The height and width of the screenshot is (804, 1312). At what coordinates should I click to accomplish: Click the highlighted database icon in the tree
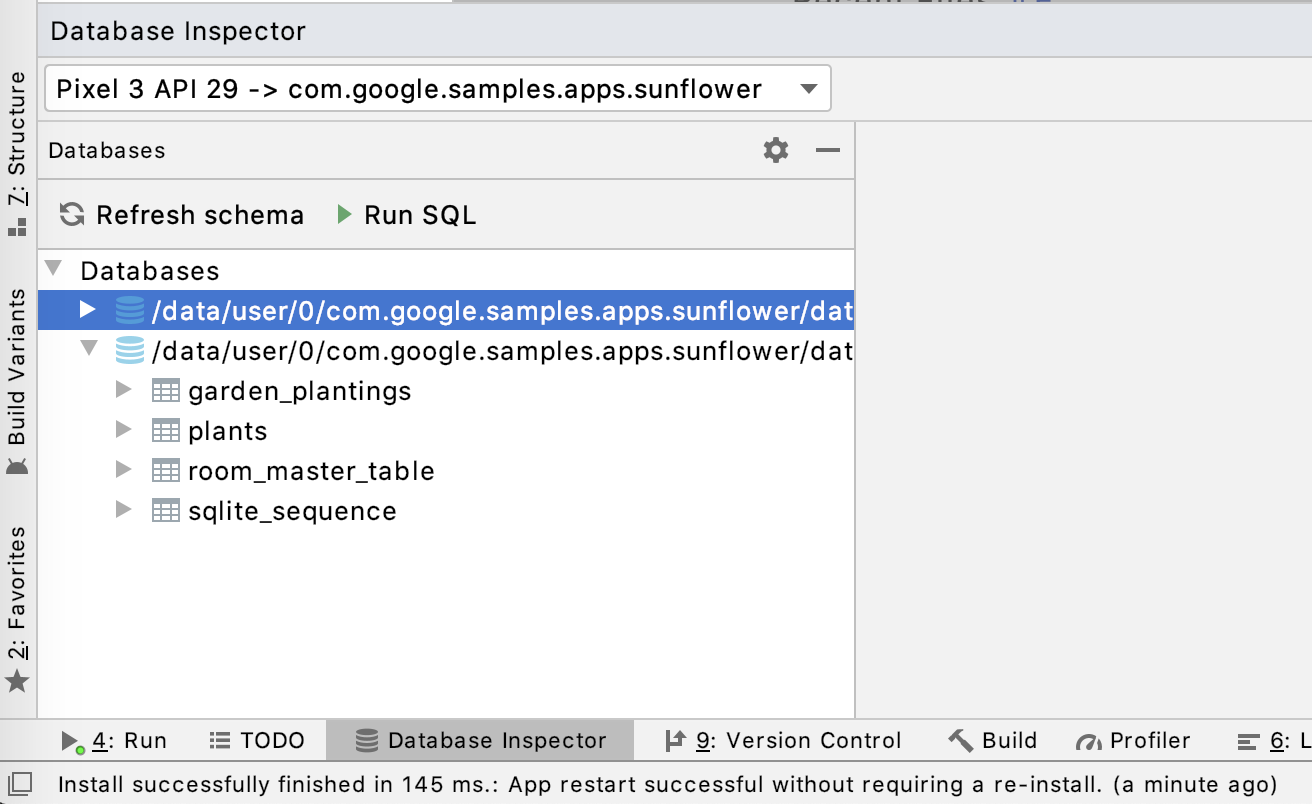tap(129, 311)
